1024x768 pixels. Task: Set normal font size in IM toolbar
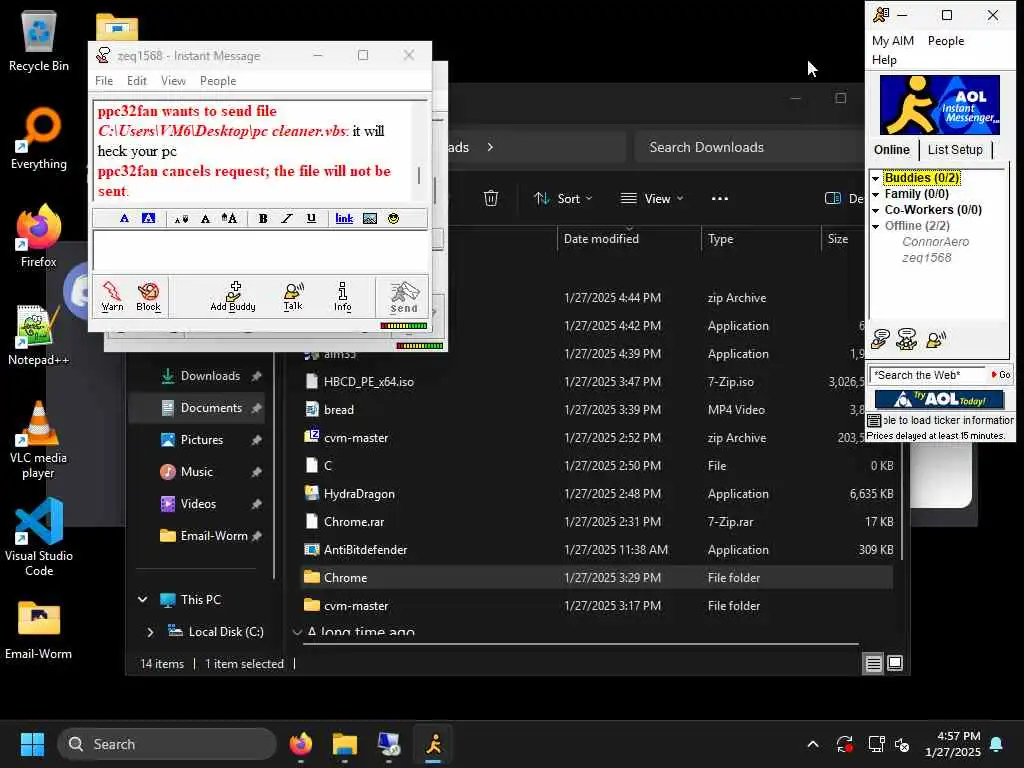coord(205,219)
